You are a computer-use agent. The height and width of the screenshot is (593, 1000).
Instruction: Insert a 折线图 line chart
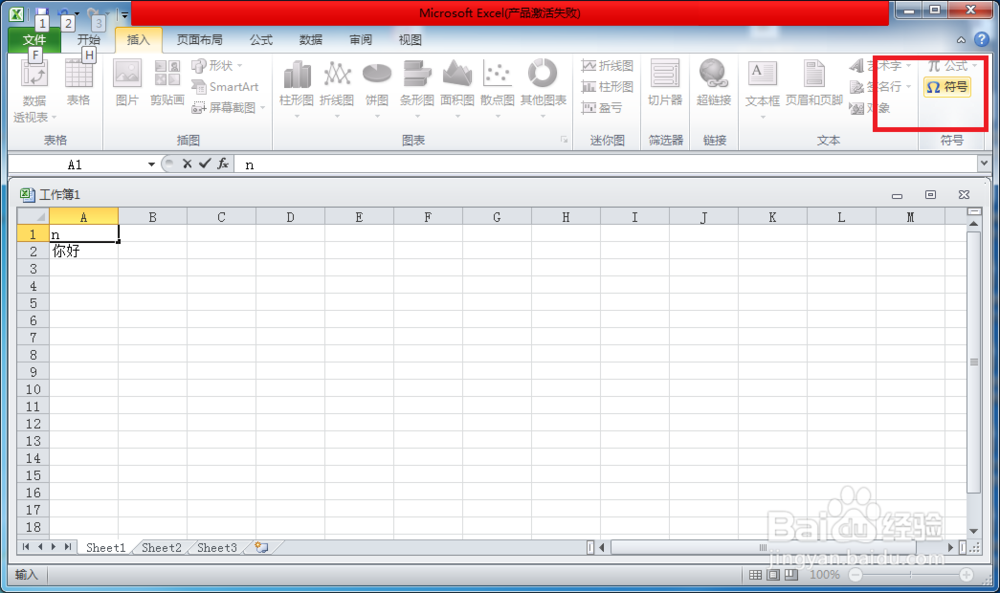(337, 88)
